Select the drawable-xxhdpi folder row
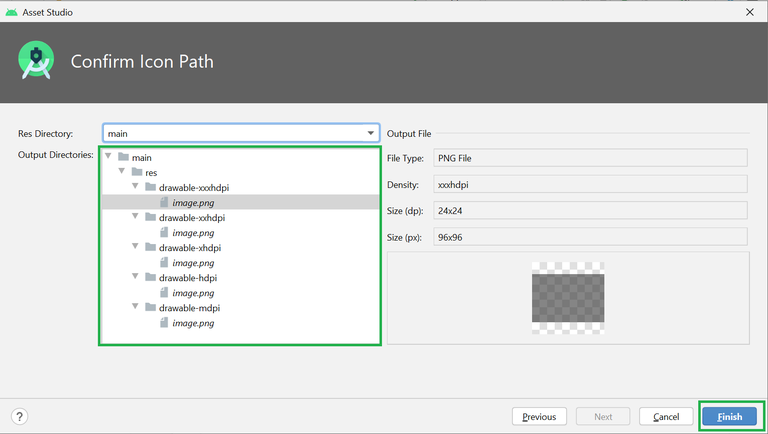Image resolution: width=768 pixels, height=434 pixels. click(240, 217)
